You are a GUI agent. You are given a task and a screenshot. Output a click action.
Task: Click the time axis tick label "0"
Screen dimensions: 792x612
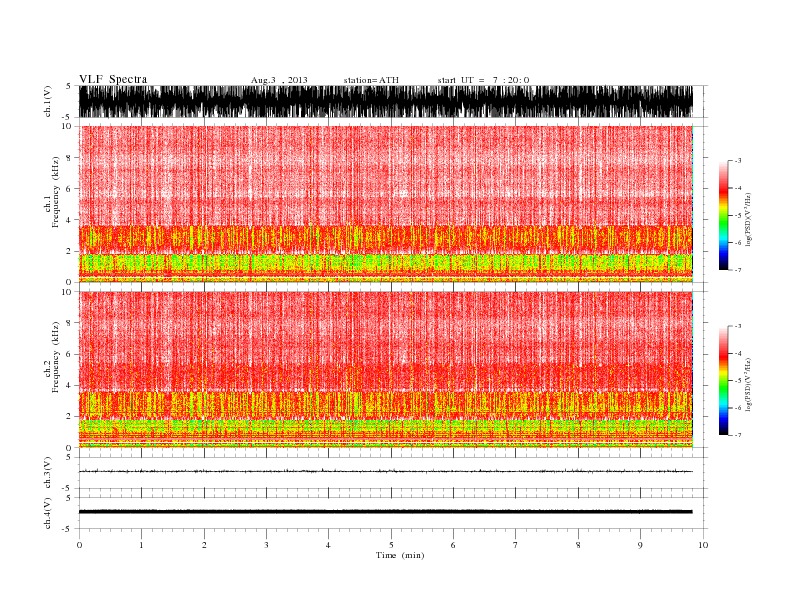79,545
